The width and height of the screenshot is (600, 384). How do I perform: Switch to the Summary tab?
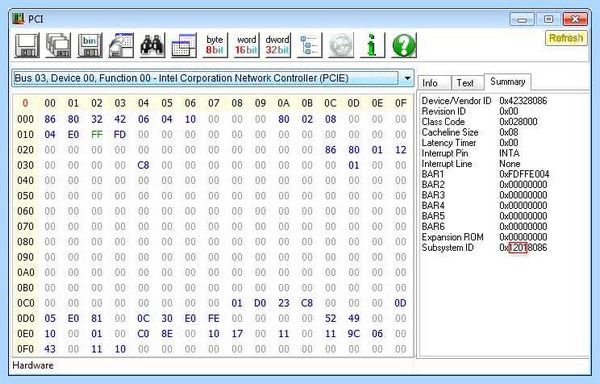[507, 82]
